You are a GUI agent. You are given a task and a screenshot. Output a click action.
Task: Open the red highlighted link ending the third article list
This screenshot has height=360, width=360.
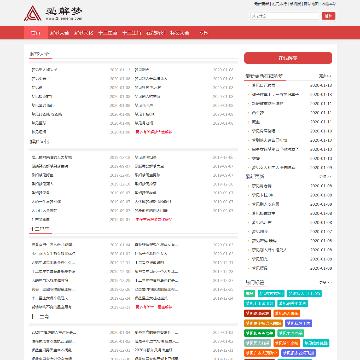[x=154, y=307]
